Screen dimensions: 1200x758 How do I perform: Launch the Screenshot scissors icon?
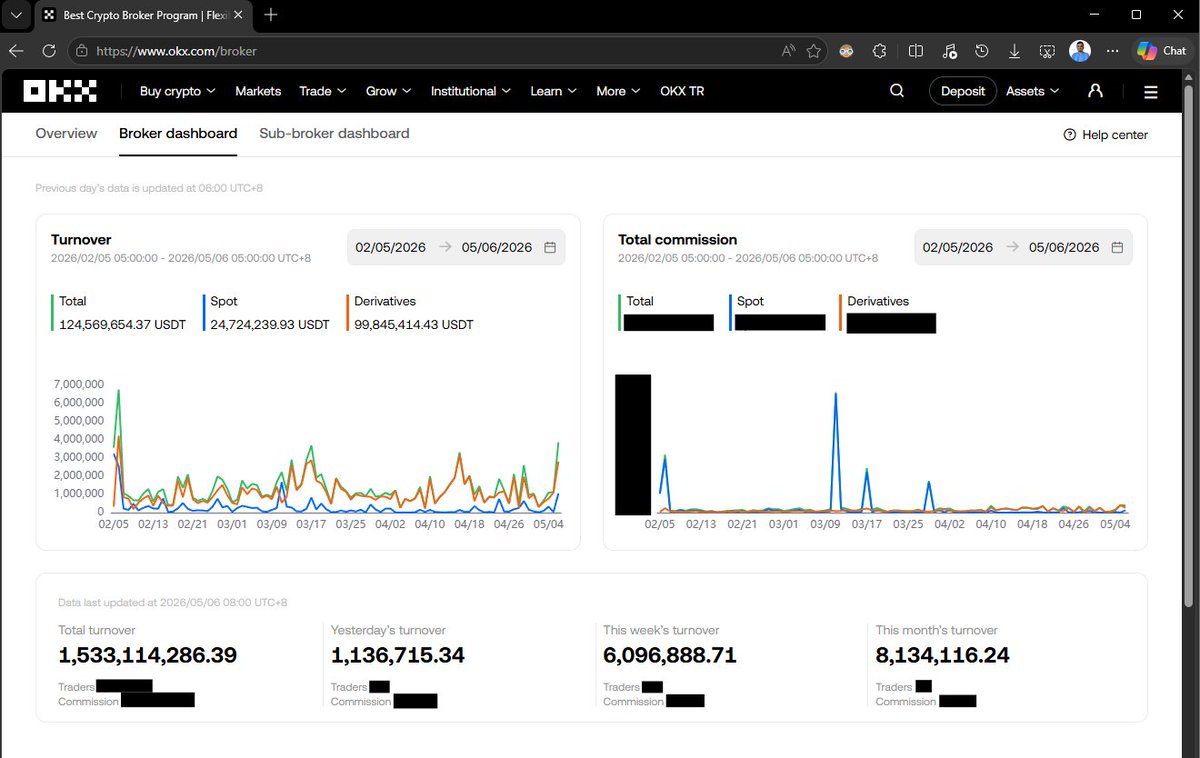coord(1047,50)
